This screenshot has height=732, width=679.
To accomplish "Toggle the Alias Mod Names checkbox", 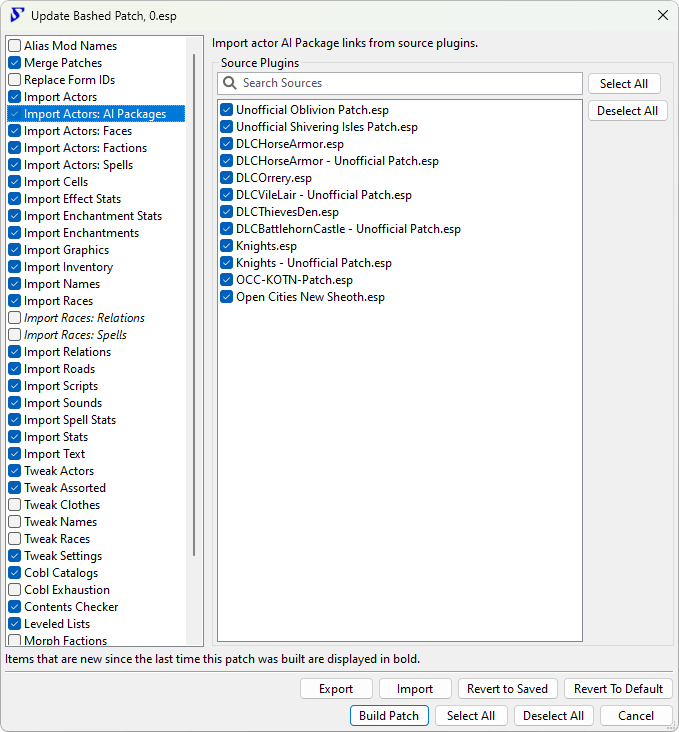I will pyautogui.click(x=14, y=46).
